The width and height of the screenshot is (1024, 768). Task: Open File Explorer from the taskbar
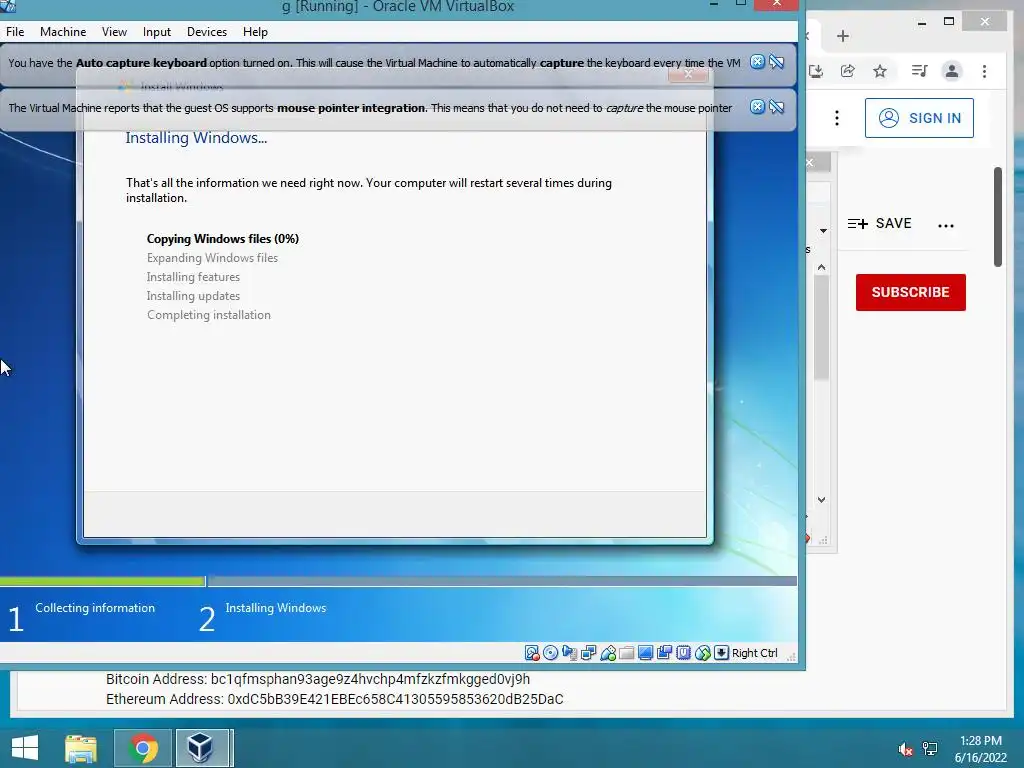(81, 748)
